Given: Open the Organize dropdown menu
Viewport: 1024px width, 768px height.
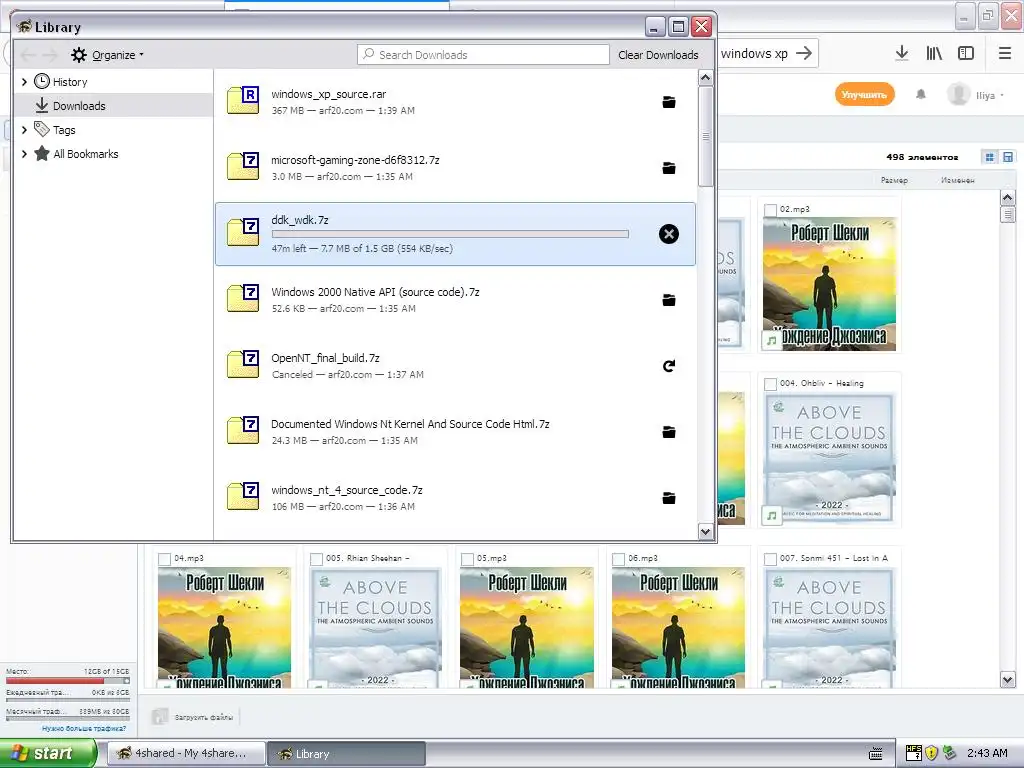Looking at the screenshot, I should [x=108, y=55].
